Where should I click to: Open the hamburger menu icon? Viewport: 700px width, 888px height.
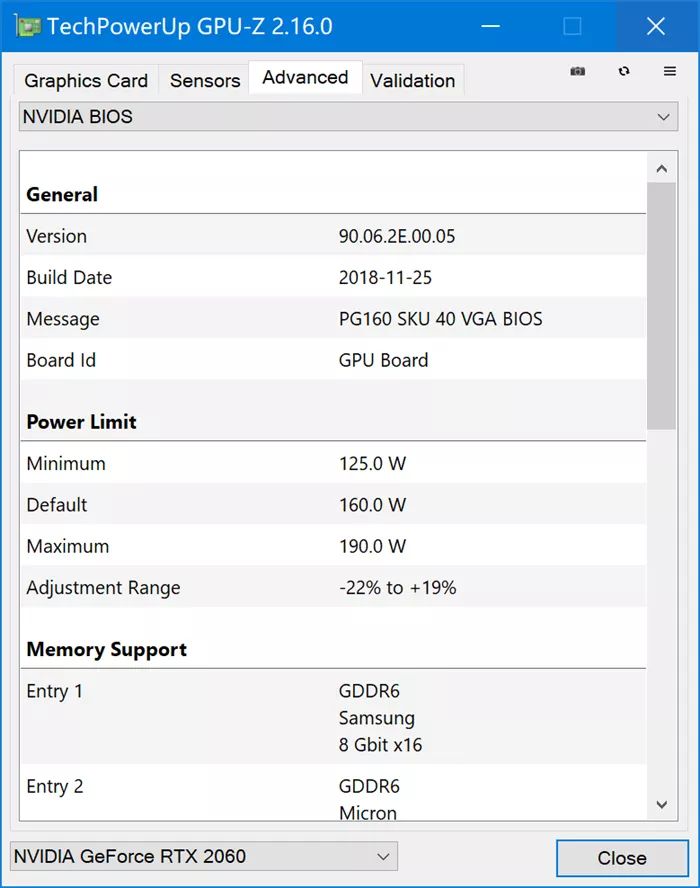pyautogui.click(x=670, y=72)
